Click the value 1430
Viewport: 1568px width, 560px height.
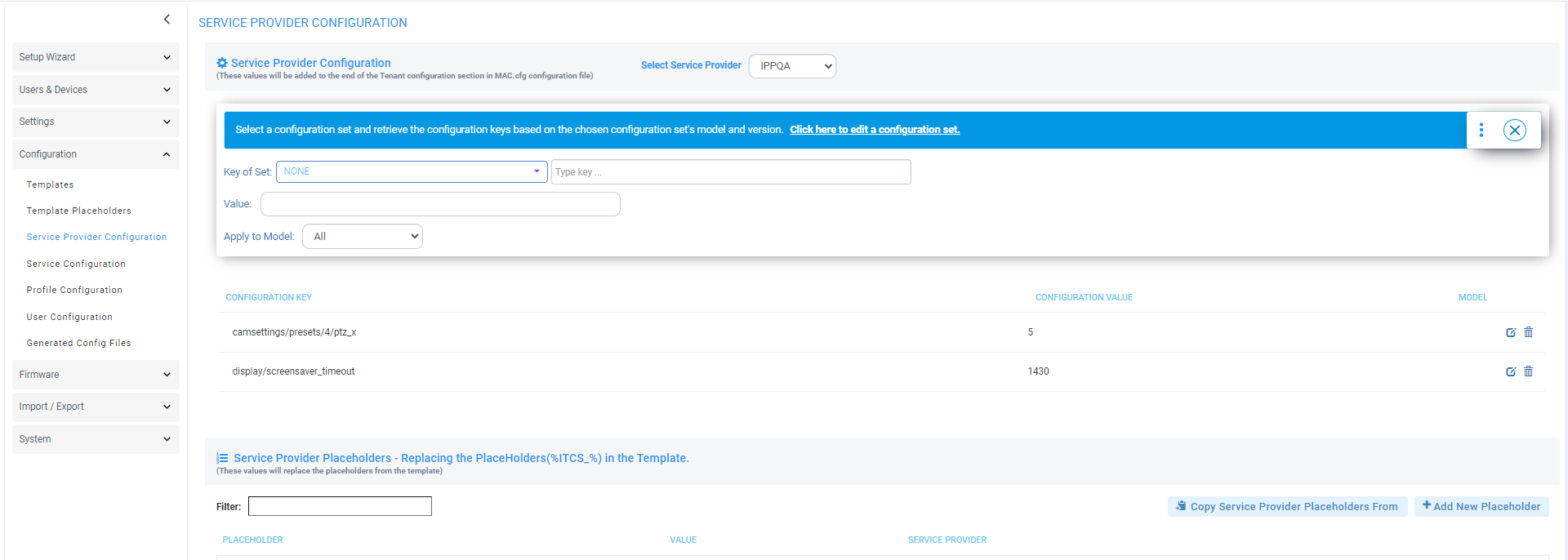point(1038,371)
